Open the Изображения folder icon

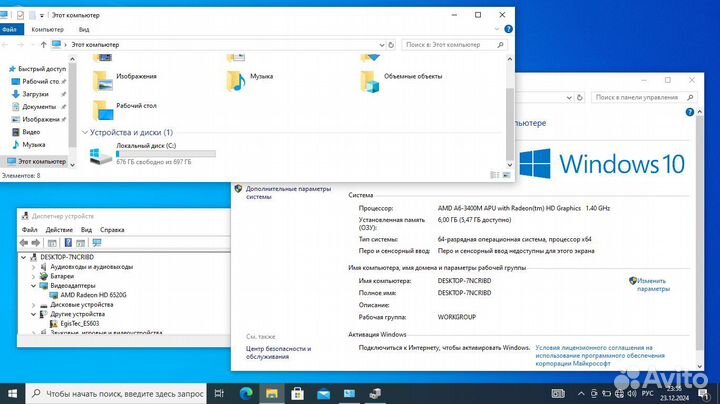102,81
